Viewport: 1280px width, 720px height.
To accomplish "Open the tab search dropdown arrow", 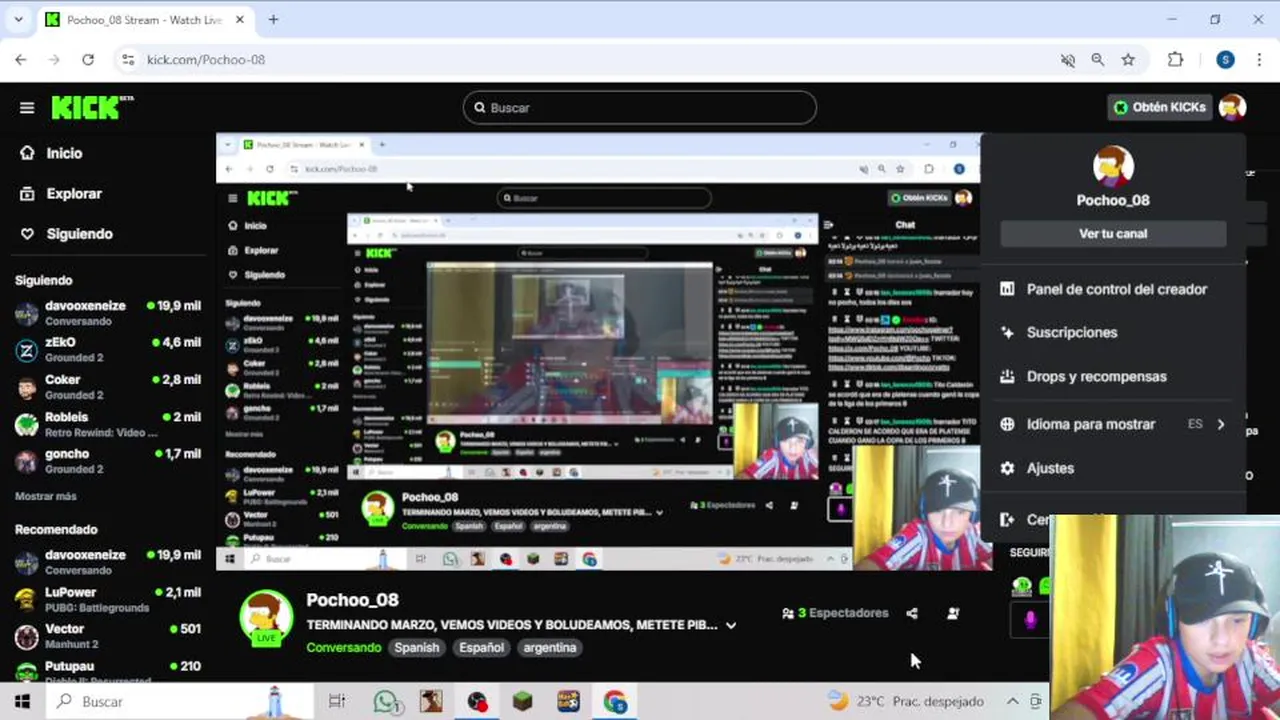I will 18,19.
